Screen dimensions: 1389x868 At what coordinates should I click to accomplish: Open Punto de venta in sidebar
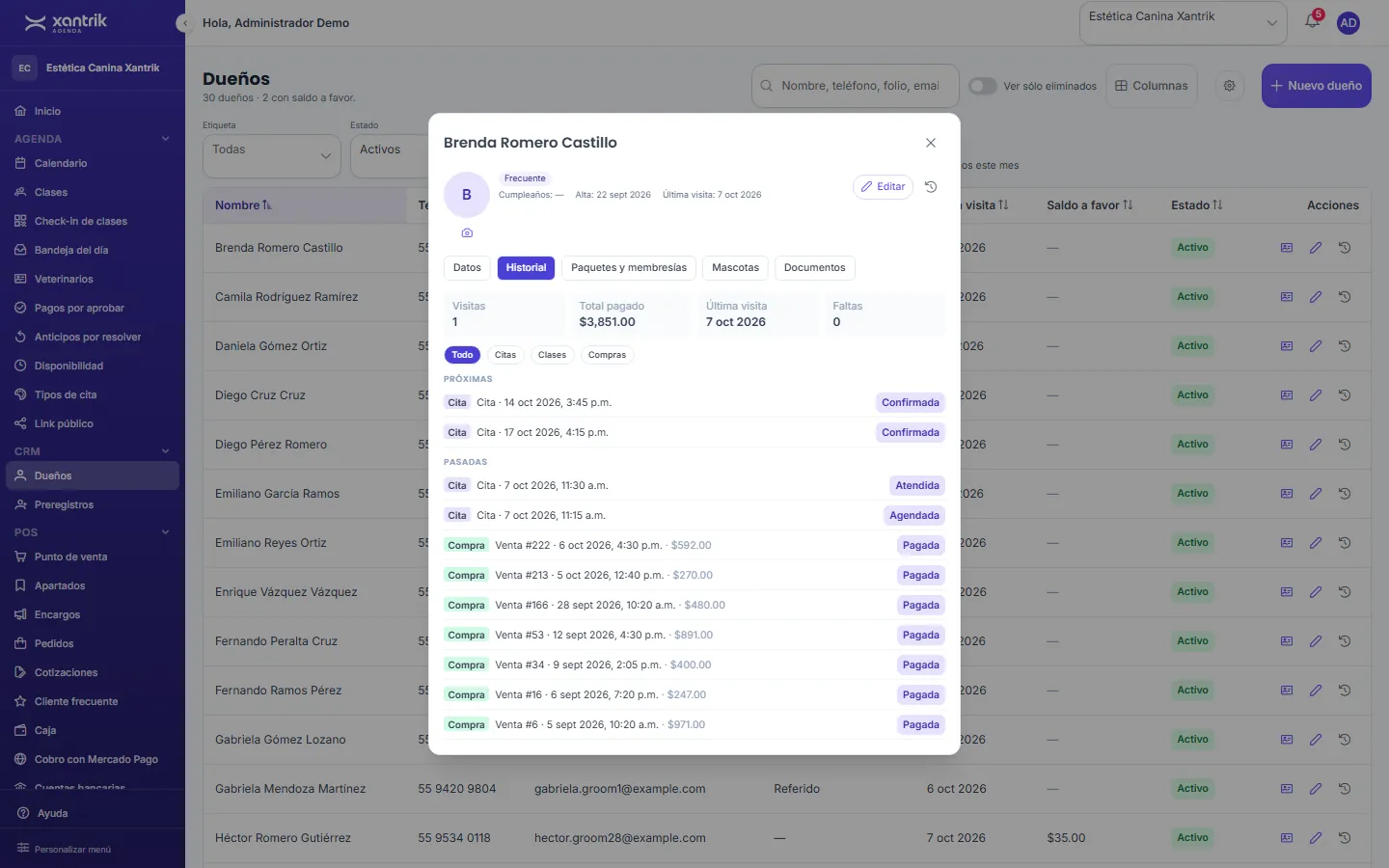(x=92, y=556)
